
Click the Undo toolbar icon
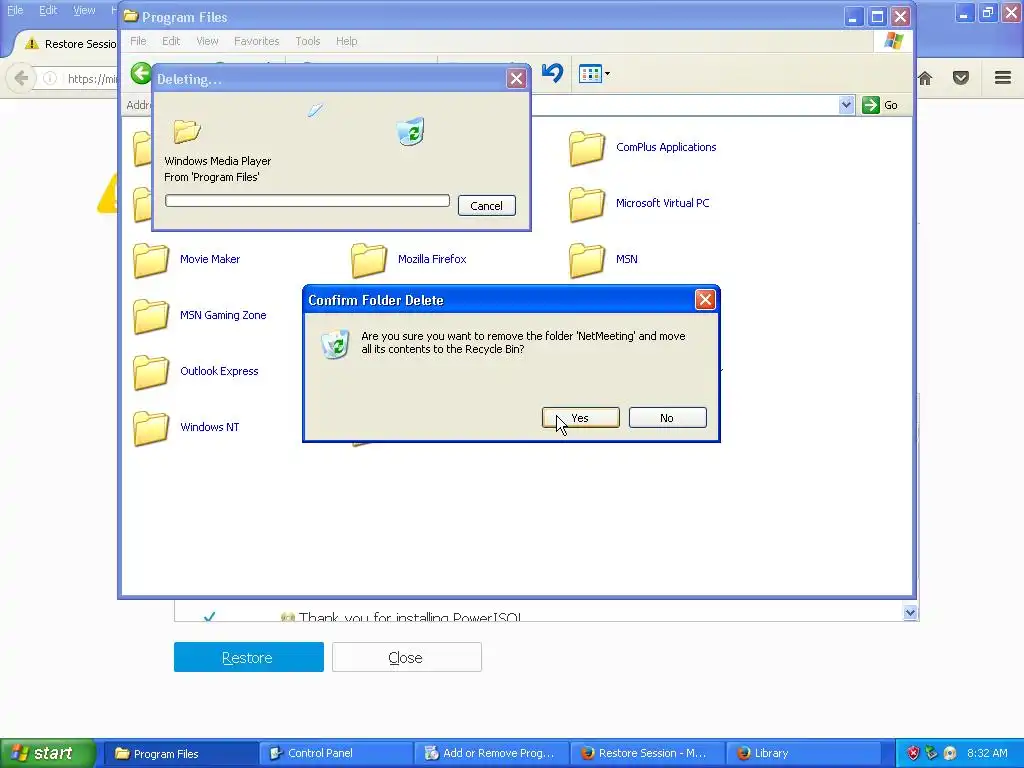[x=552, y=73]
